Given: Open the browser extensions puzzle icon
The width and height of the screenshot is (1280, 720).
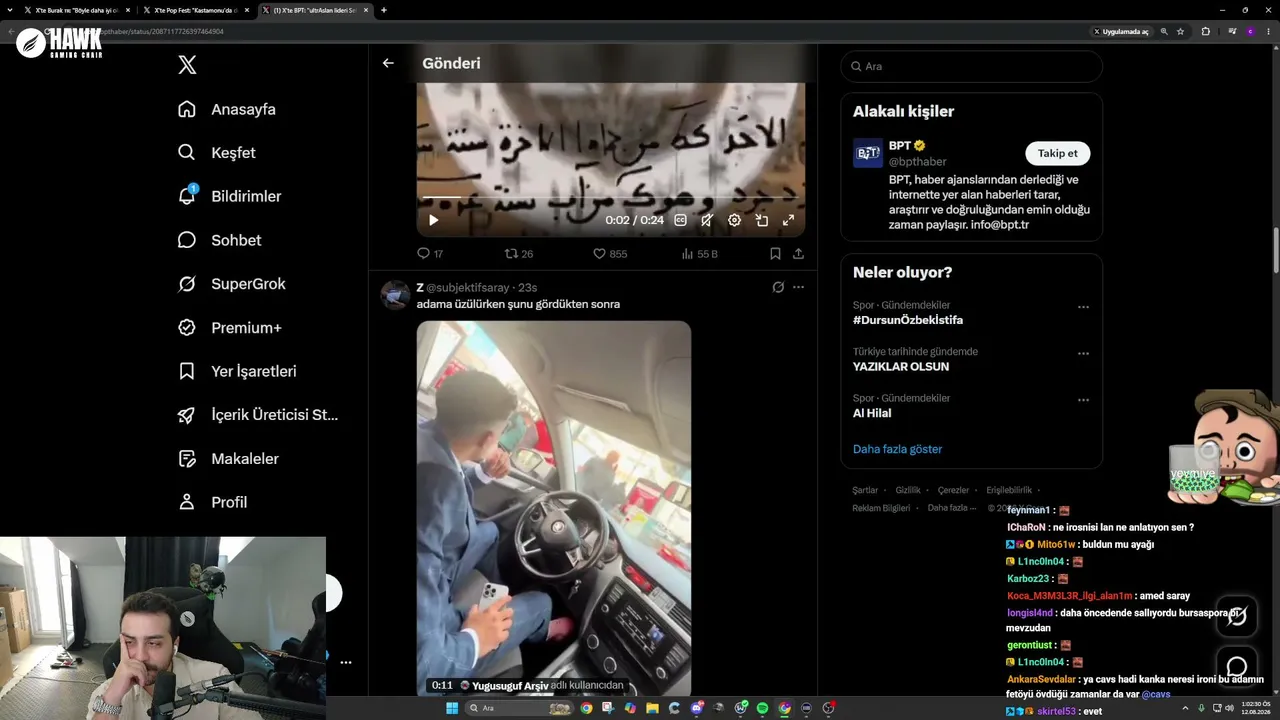Looking at the screenshot, I should [1205, 32].
